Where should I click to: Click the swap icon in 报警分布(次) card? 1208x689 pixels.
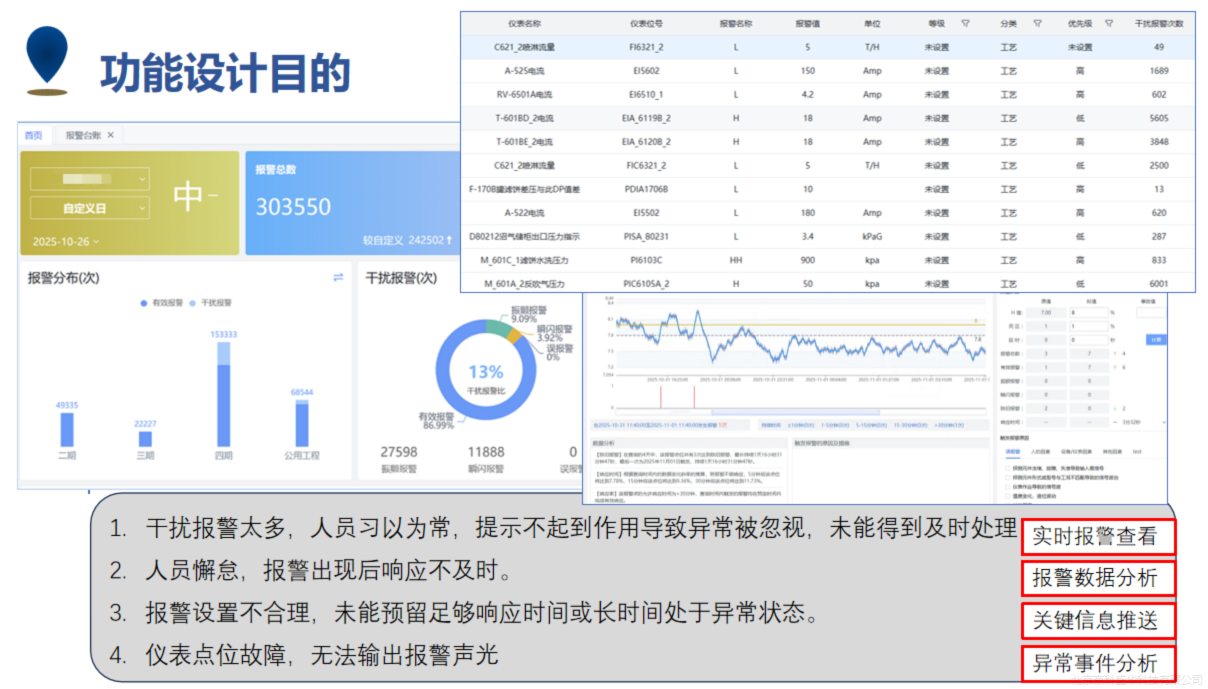[338, 277]
